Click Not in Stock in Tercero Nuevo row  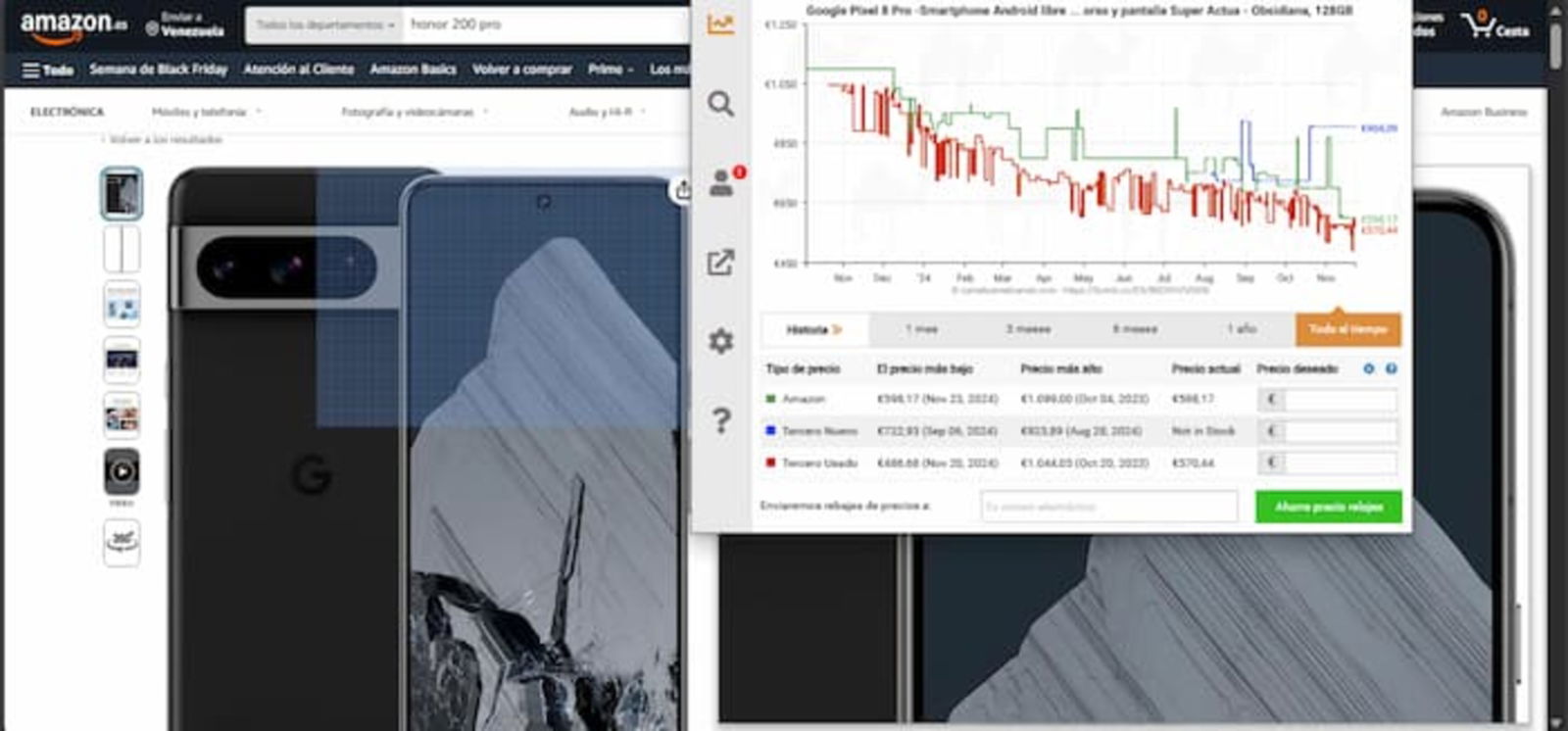click(x=1203, y=431)
